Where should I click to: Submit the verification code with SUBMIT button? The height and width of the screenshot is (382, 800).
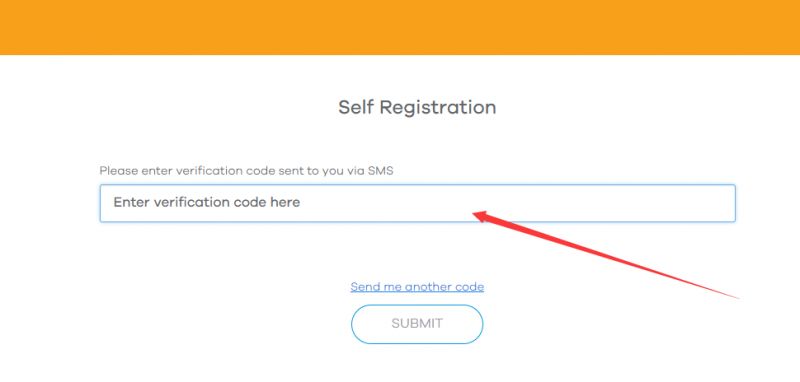[x=417, y=324]
